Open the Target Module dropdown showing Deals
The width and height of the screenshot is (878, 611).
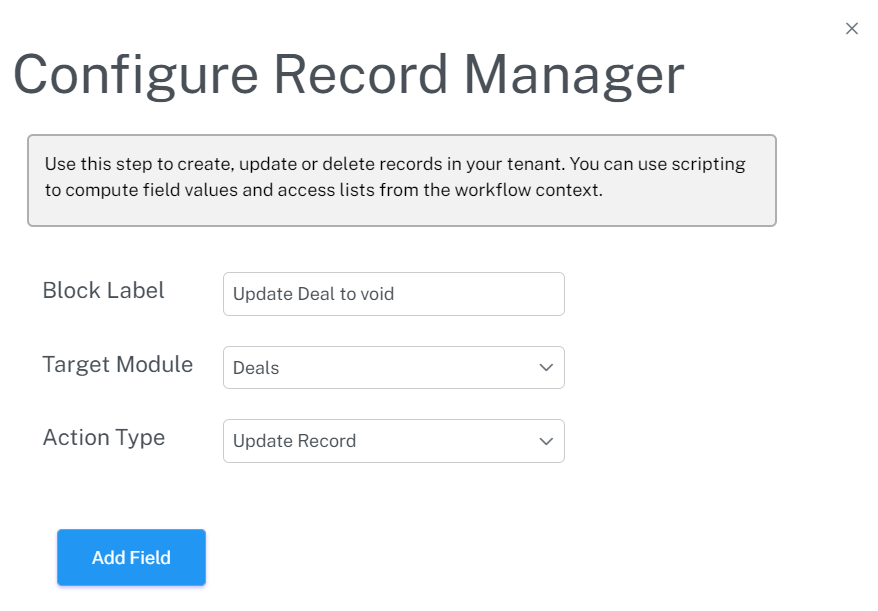pyautogui.click(x=393, y=368)
